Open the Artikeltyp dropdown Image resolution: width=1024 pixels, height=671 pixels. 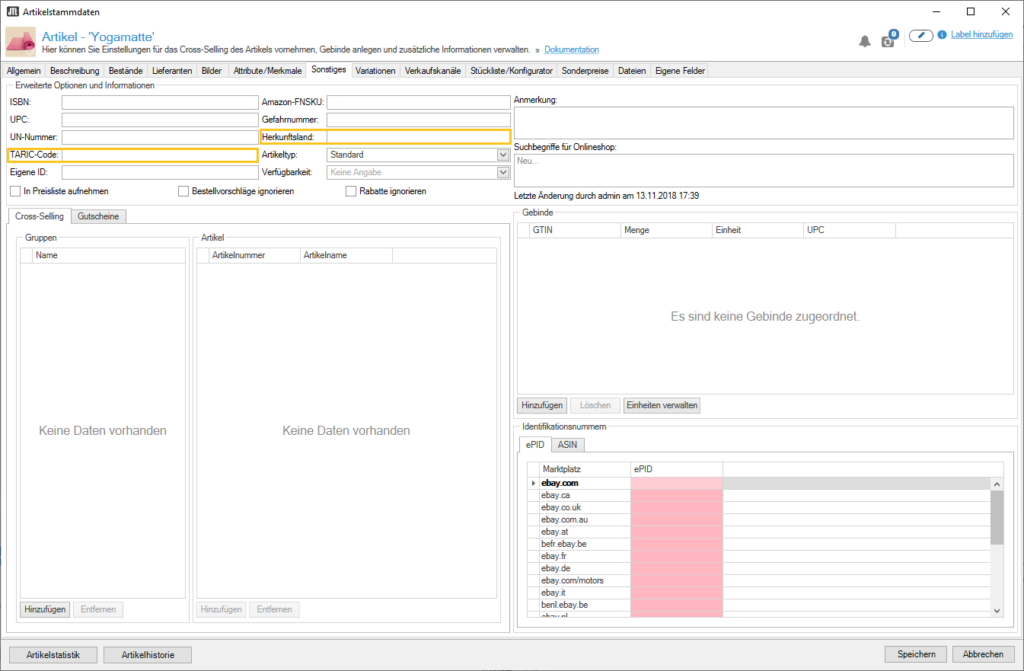[x=503, y=155]
